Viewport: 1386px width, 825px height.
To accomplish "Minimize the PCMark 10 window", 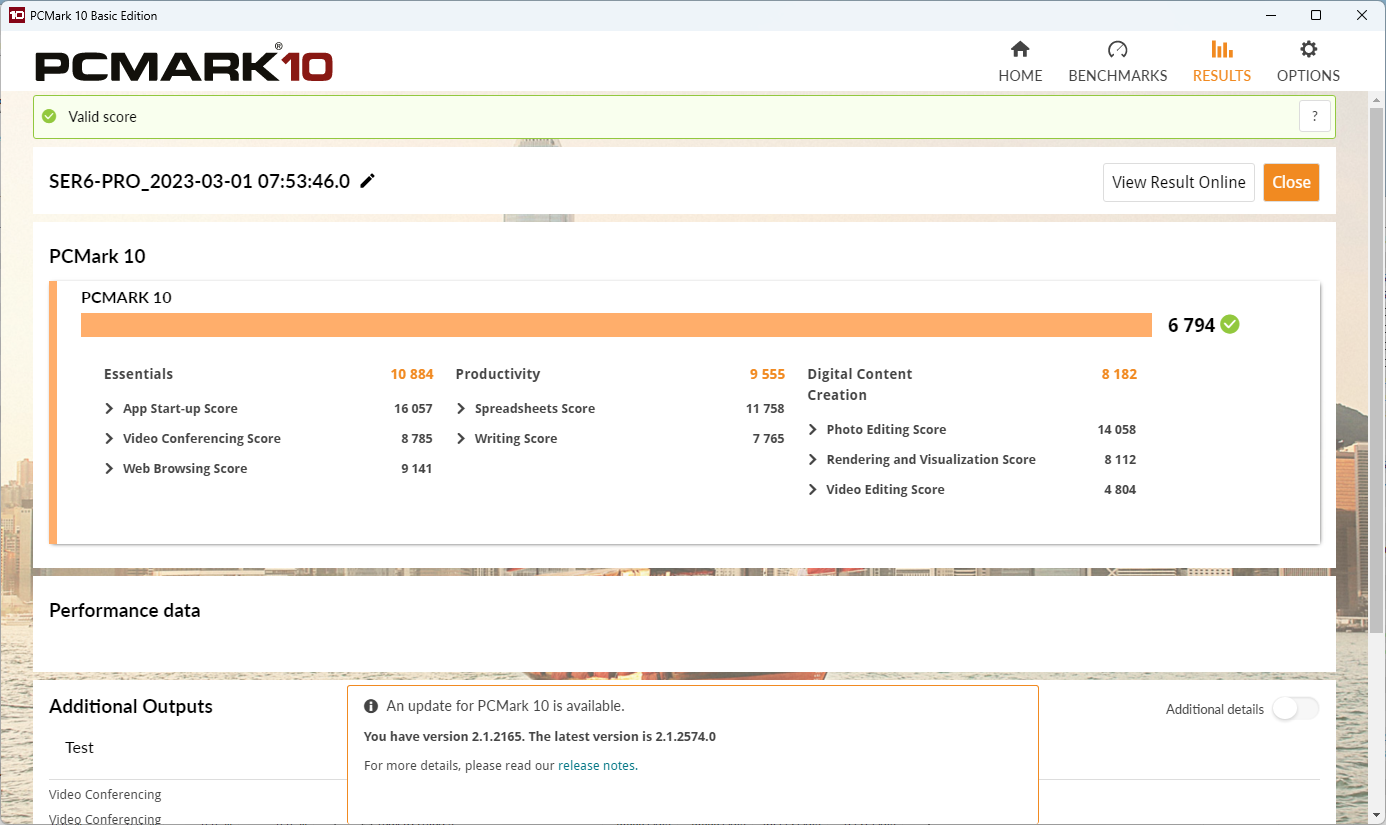I will pyautogui.click(x=1270, y=15).
